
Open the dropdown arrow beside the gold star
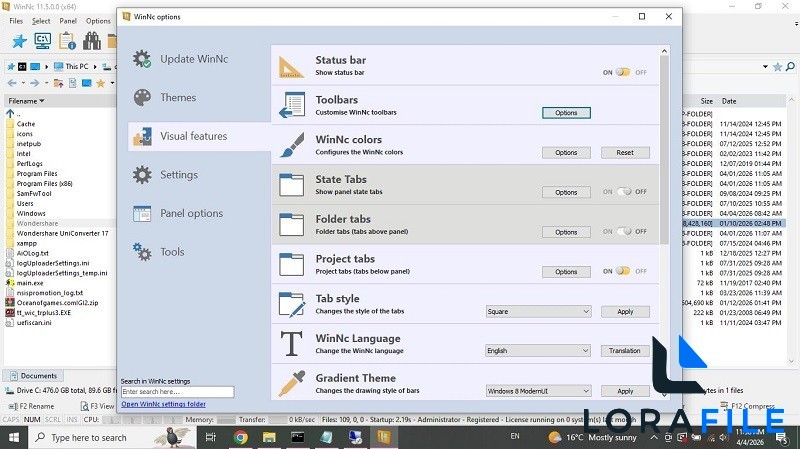click(112, 83)
